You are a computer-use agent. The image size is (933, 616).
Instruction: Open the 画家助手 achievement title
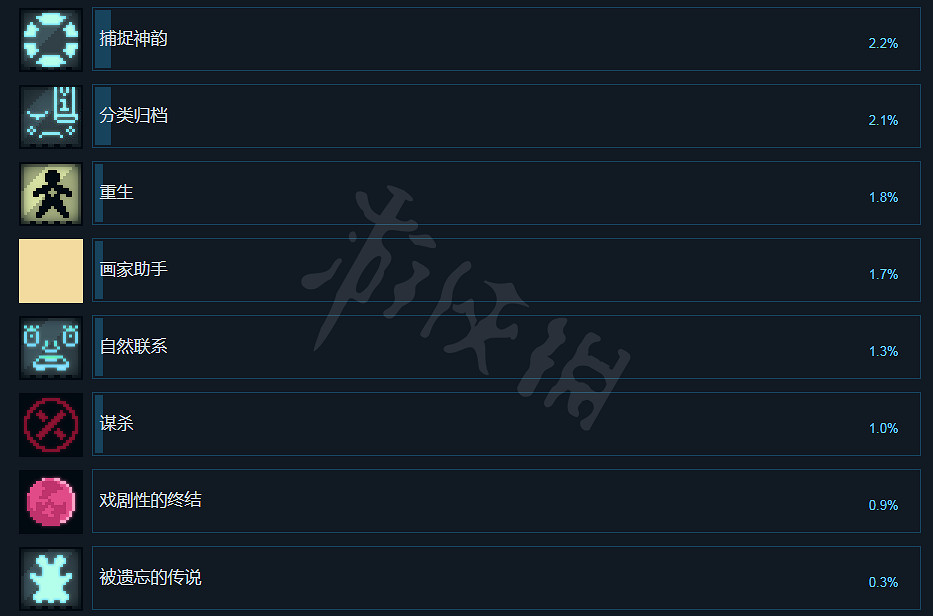[133, 270]
